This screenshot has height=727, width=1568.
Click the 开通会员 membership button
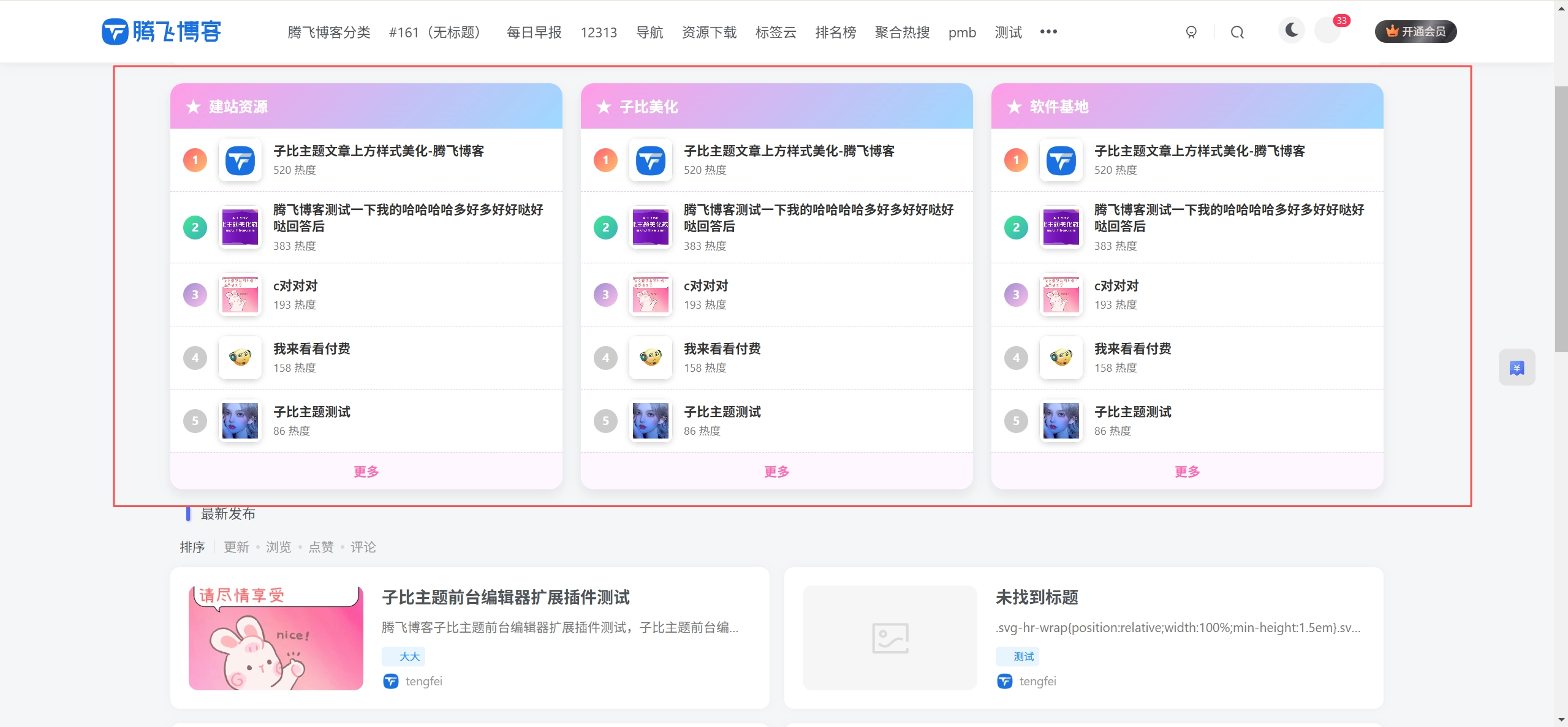1416,30
